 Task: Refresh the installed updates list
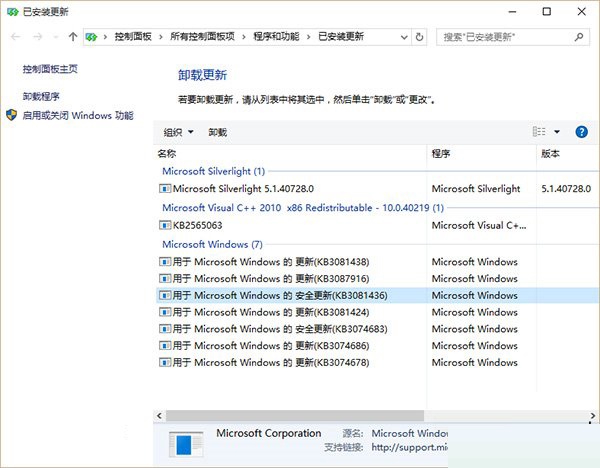[419, 37]
